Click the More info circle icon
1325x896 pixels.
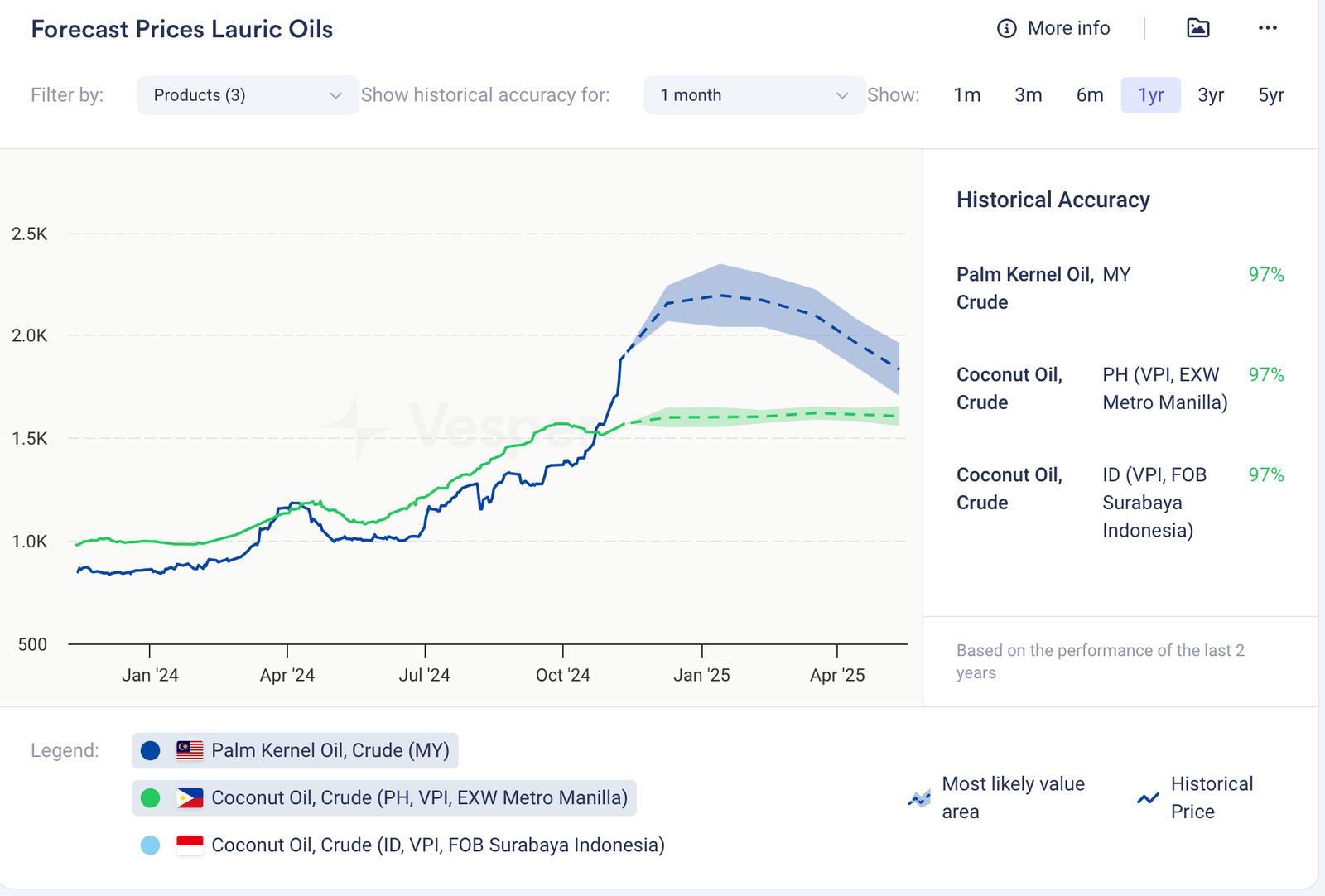click(1006, 29)
